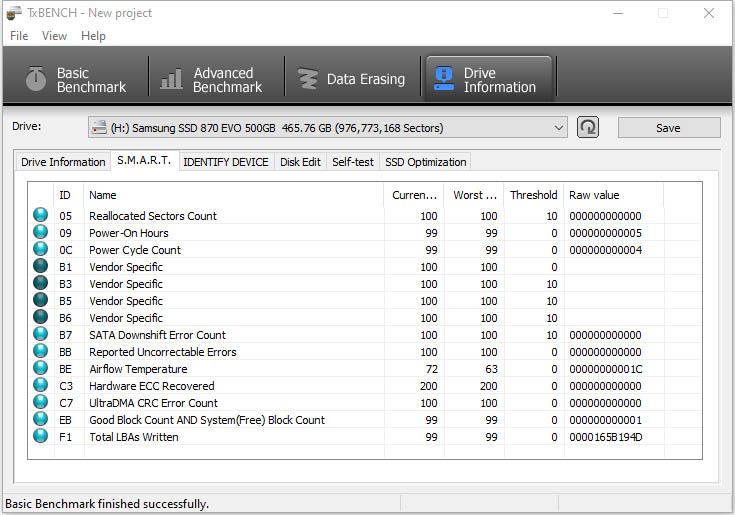This screenshot has height=515, width=735.
Task: Open the Basic Benchmark stopwatch section
Action: 76,80
